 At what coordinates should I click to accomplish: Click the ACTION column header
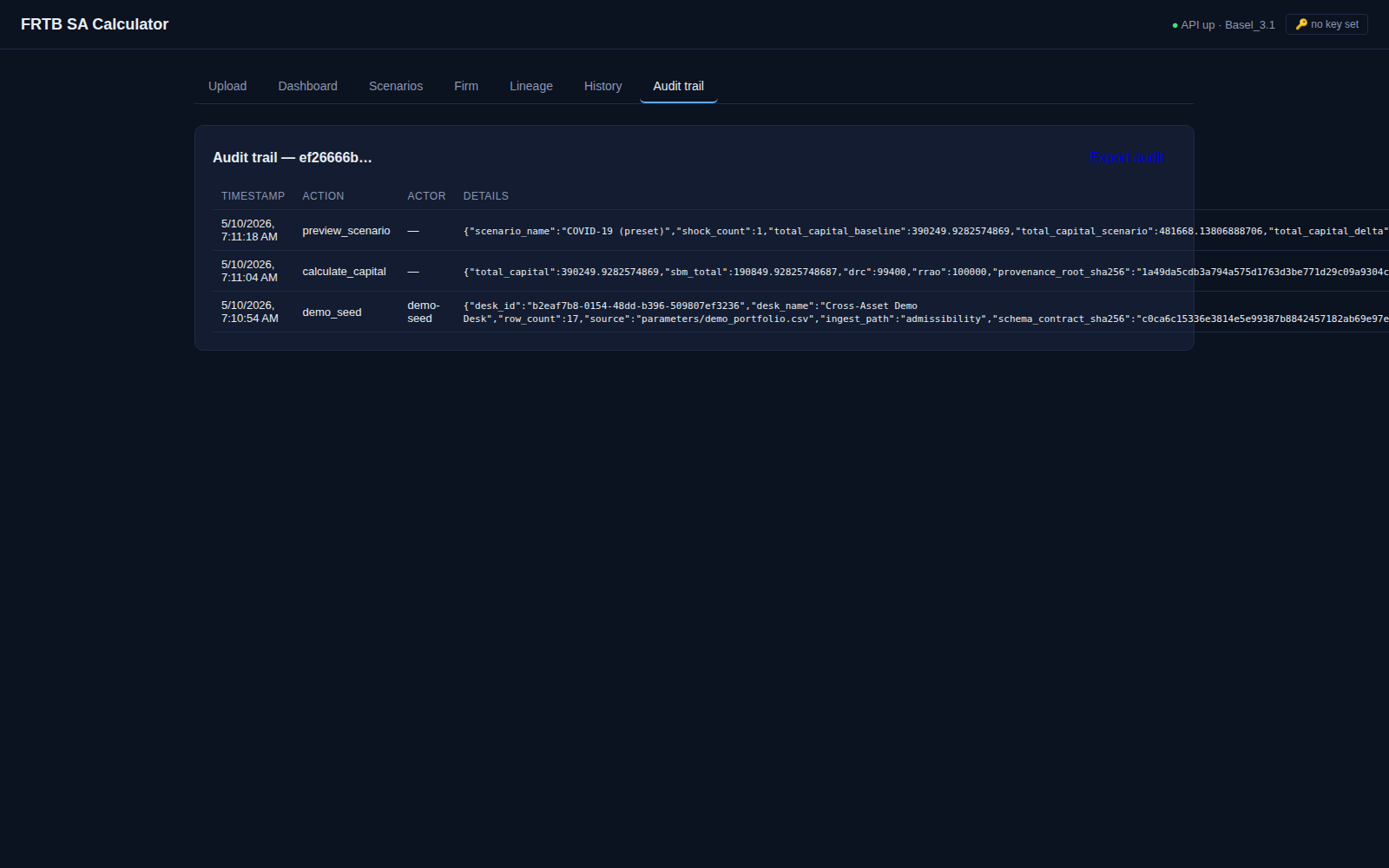tap(323, 196)
